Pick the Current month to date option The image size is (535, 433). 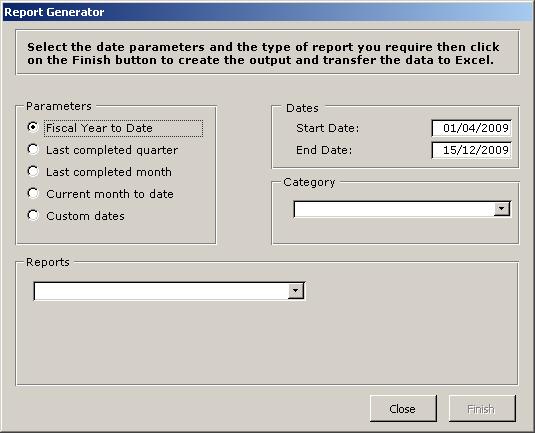click(33, 193)
